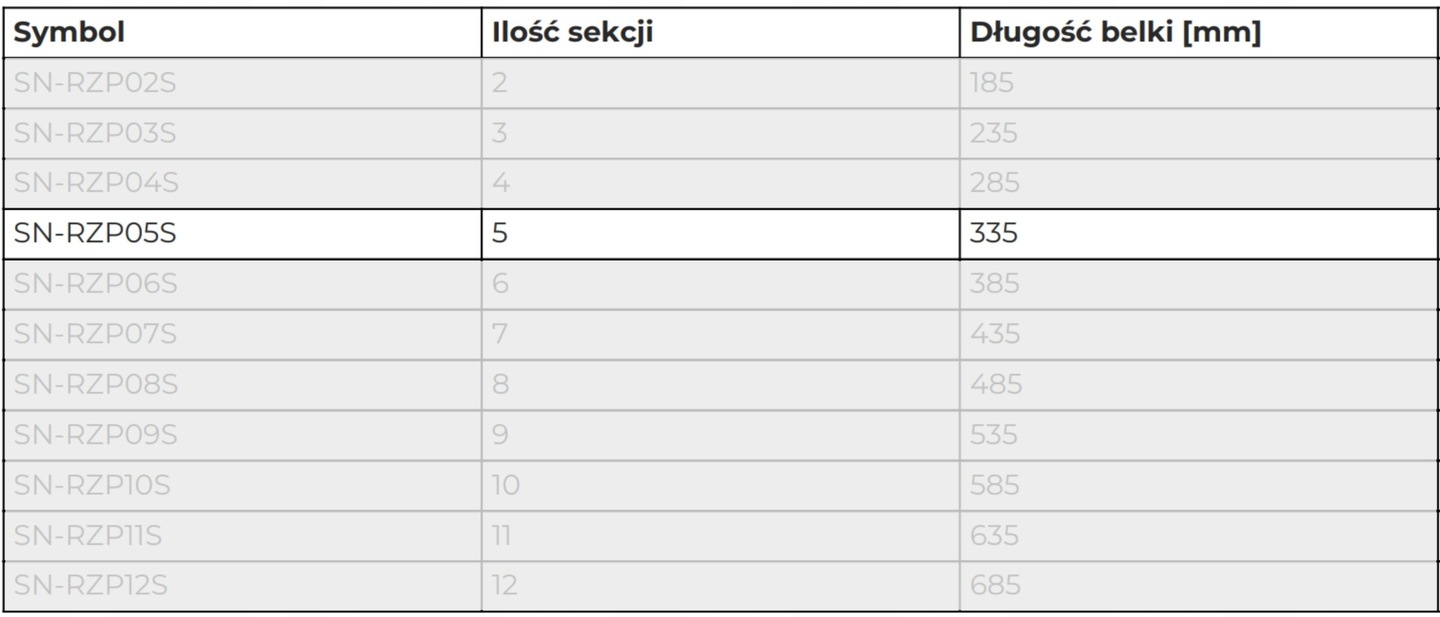Click the SN-RZP08S symbol cell

[x=95, y=384]
